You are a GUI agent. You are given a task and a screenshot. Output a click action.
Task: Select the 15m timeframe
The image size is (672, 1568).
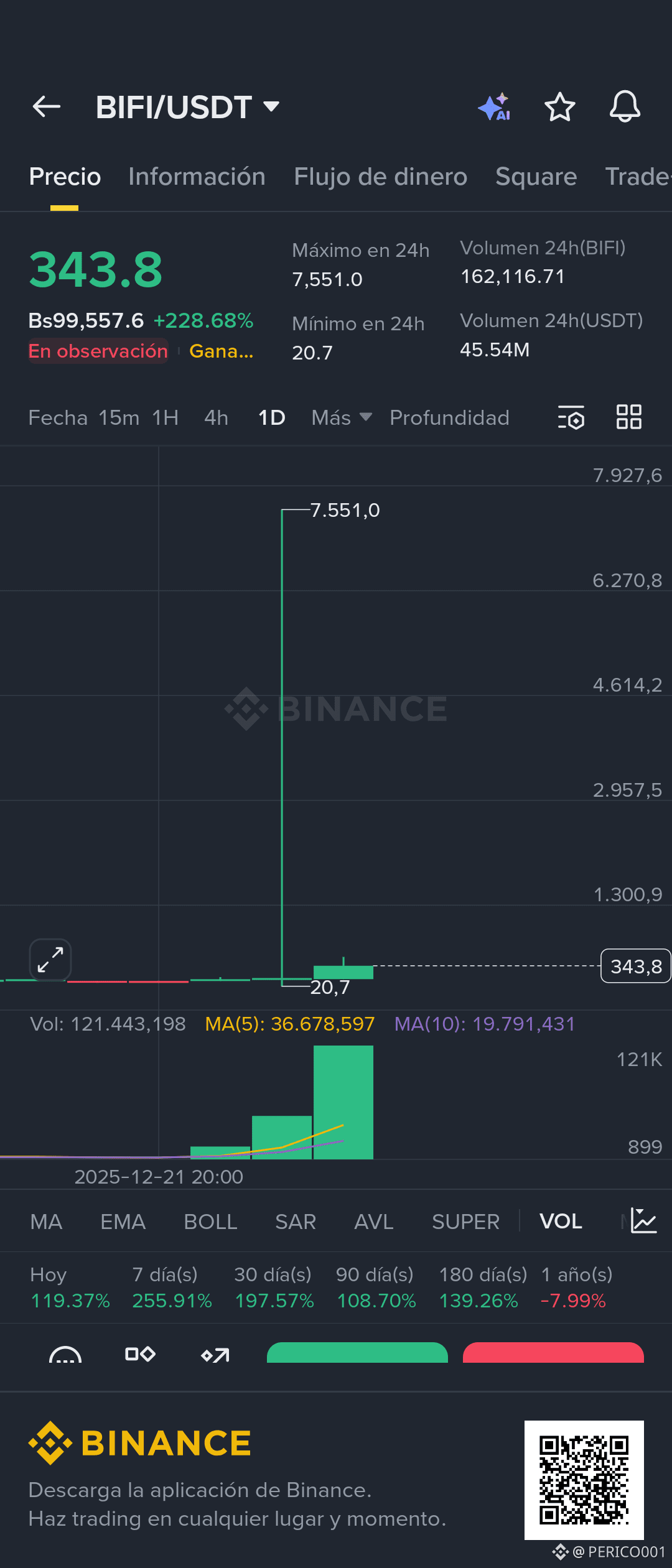[x=119, y=417]
